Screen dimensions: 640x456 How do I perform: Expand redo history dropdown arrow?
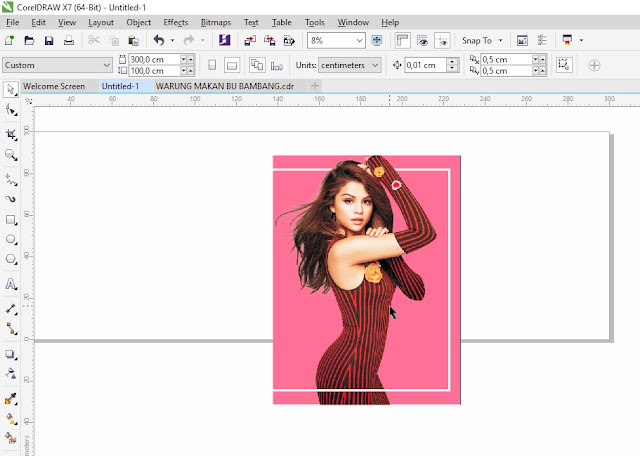[x=202, y=40]
